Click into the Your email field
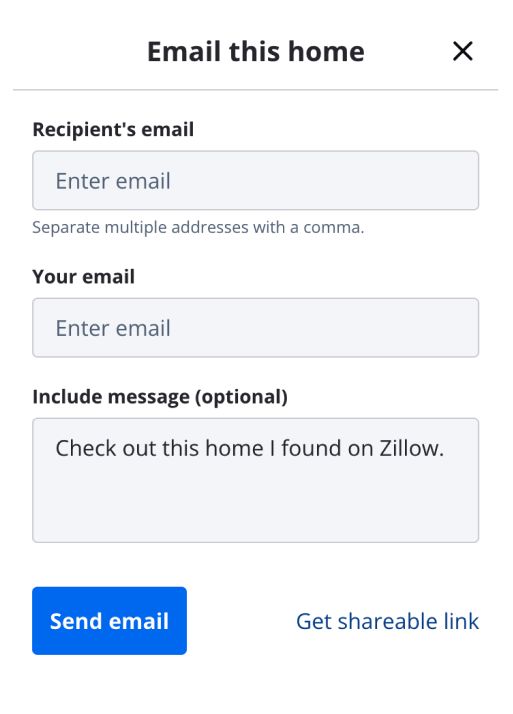 tap(255, 328)
